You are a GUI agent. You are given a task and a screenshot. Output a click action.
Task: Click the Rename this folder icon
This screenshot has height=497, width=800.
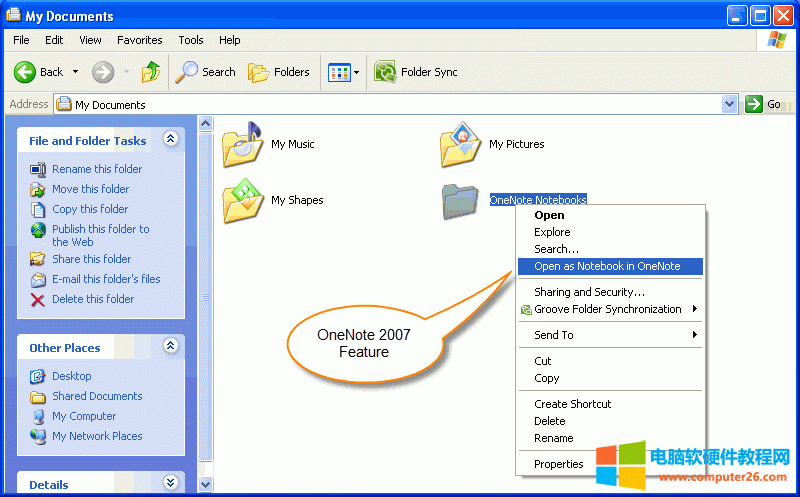click(x=38, y=169)
